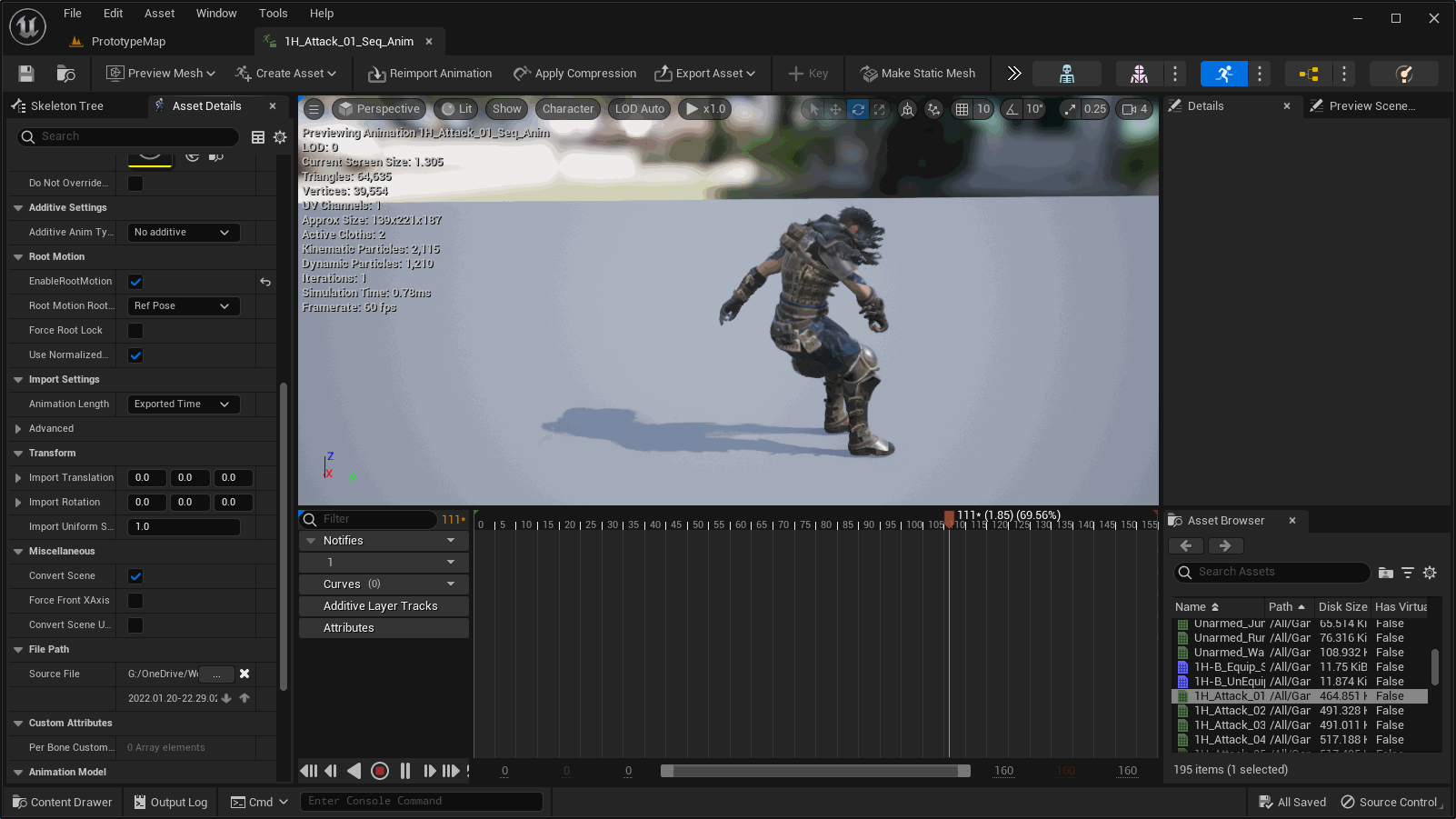Open Additive Anim Type dropdown
The image size is (1456, 819).
(184, 233)
